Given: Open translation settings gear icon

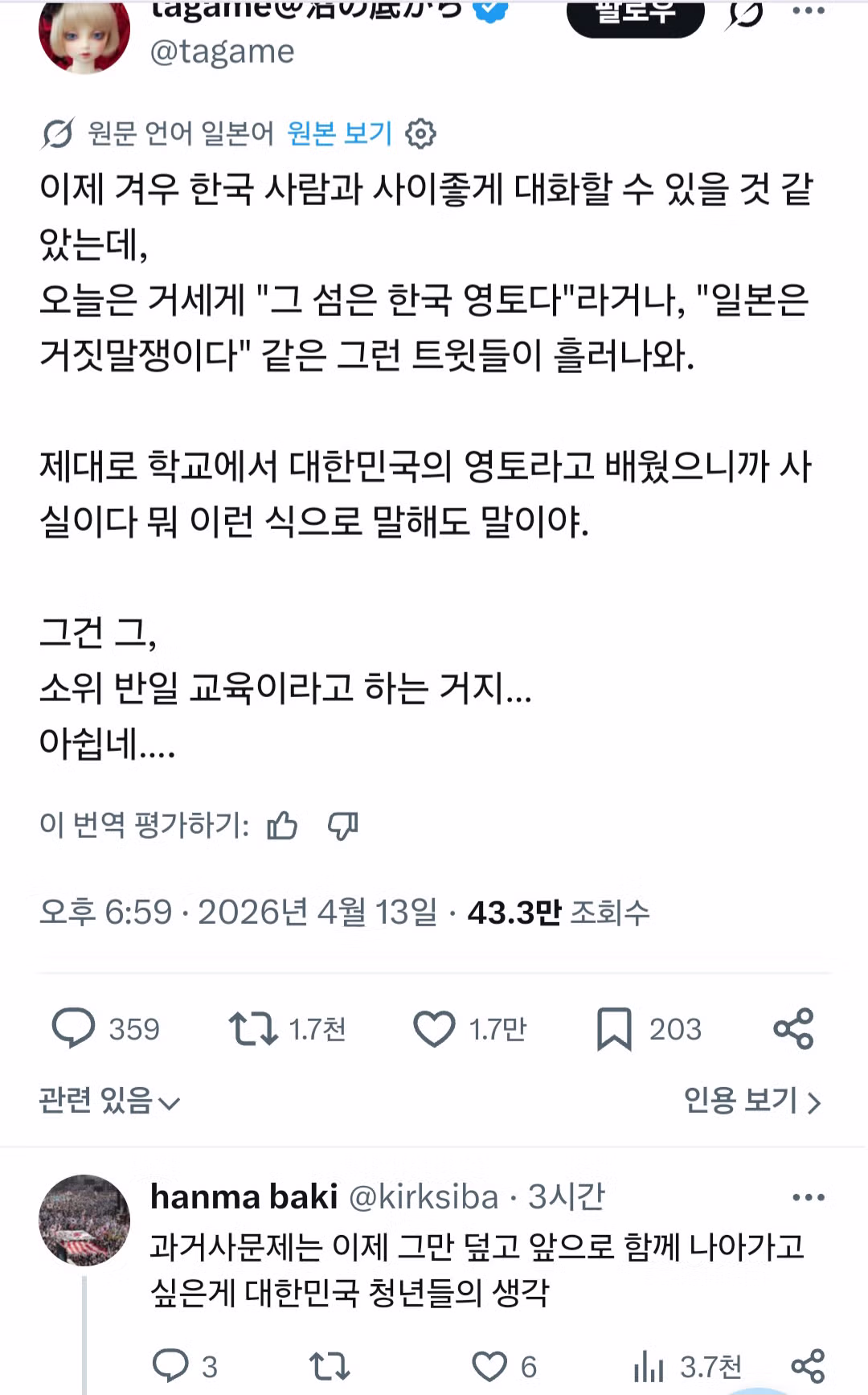Looking at the screenshot, I should (x=420, y=133).
